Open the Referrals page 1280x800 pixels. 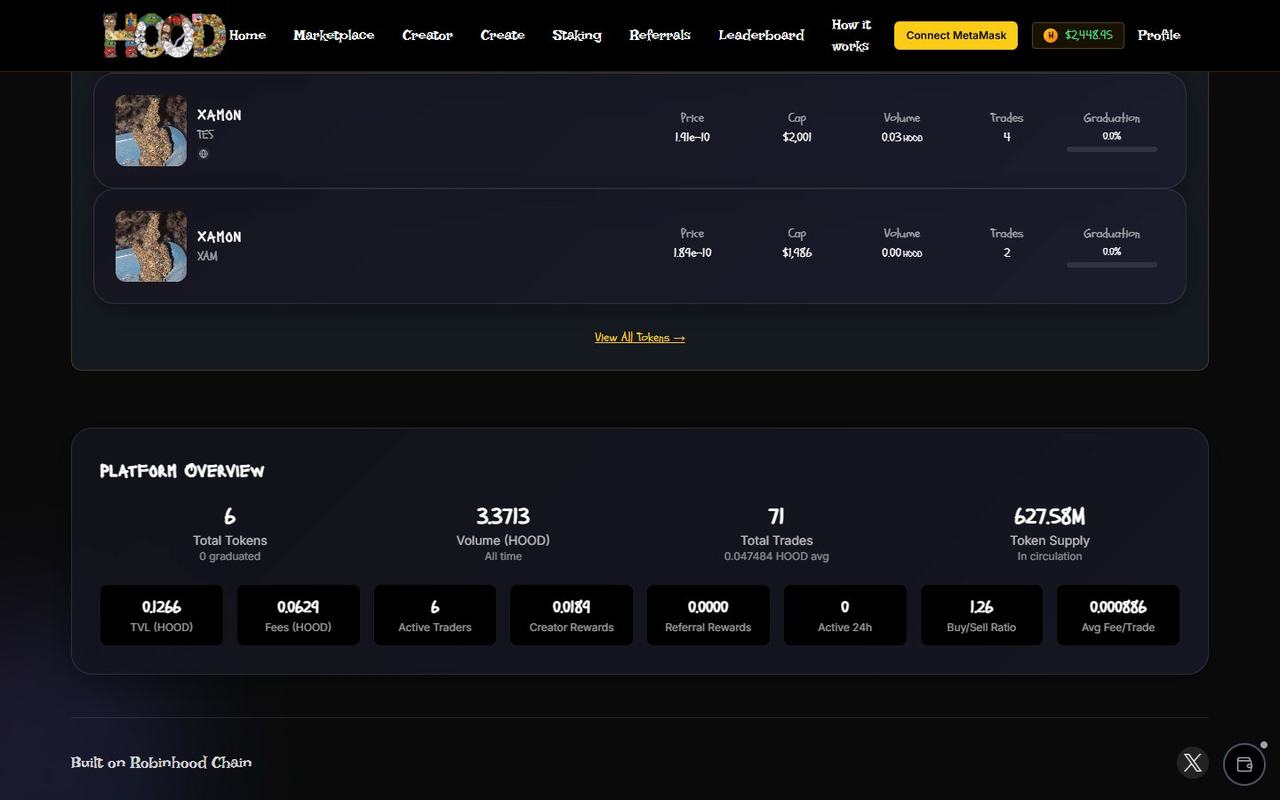click(x=660, y=35)
